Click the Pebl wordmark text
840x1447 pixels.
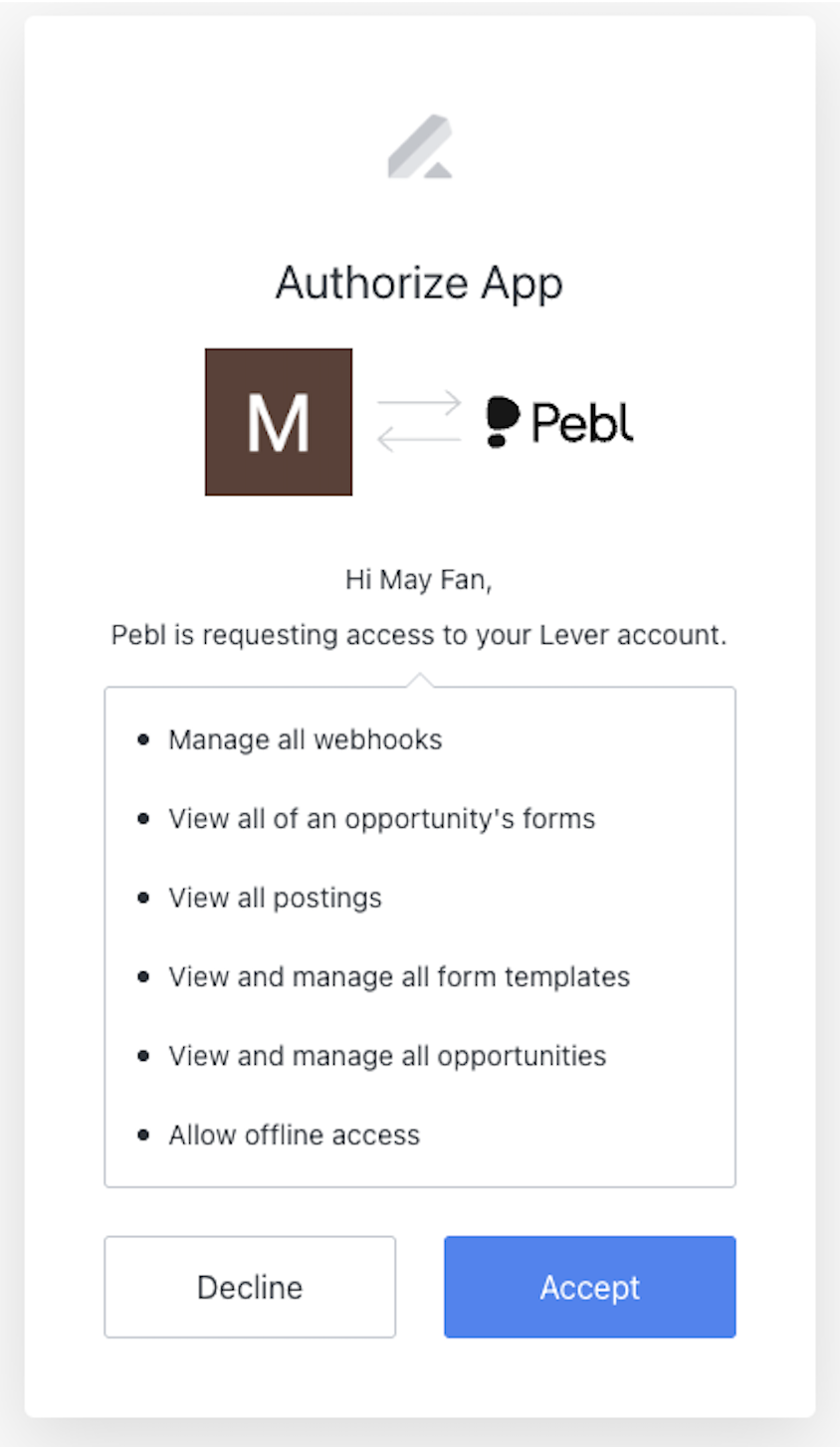tap(582, 422)
